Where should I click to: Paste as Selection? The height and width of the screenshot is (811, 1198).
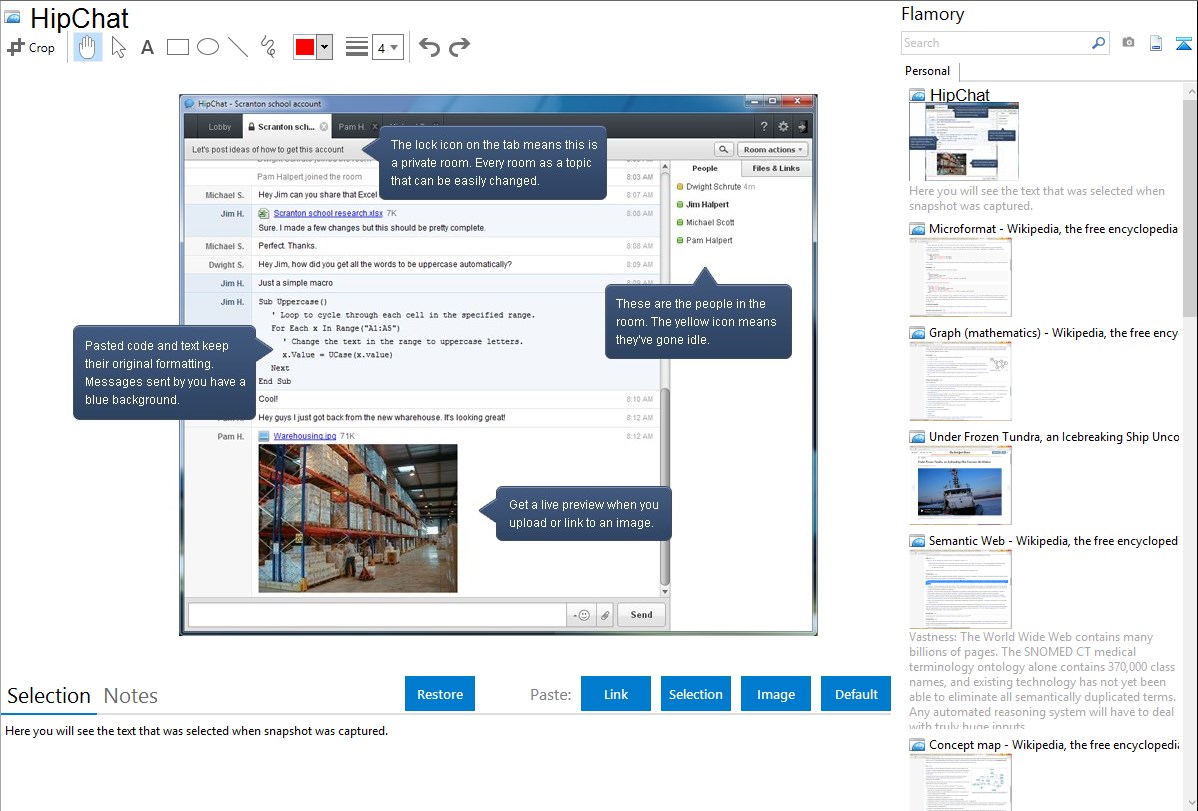coord(696,694)
